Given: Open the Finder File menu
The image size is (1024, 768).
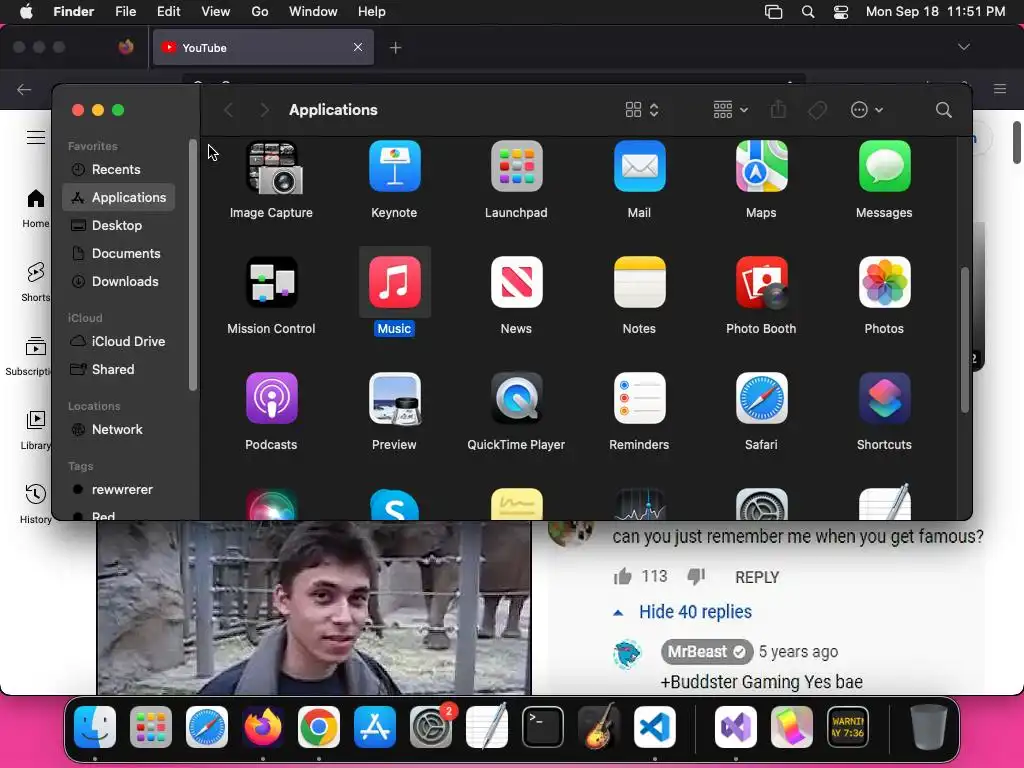Looking at the screenshot, I should 125,12.
